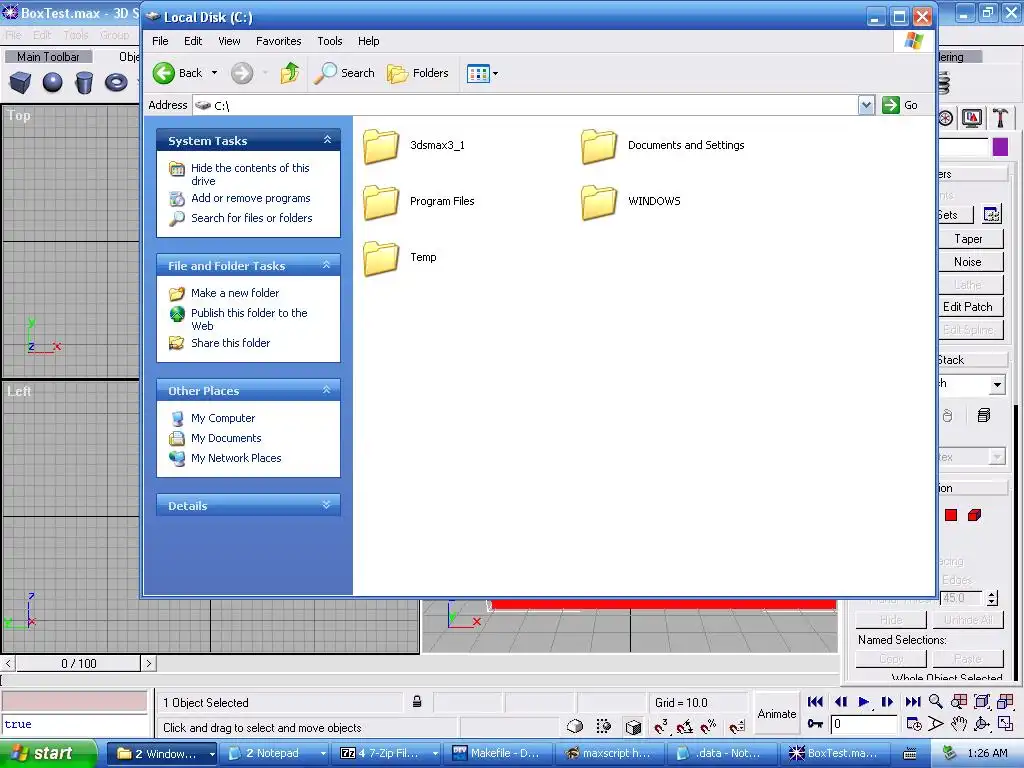Open the Favorites menu in Explorer
Image resolution: width=1024 pixels, height=768 pixels.
(x=279, y=41)
